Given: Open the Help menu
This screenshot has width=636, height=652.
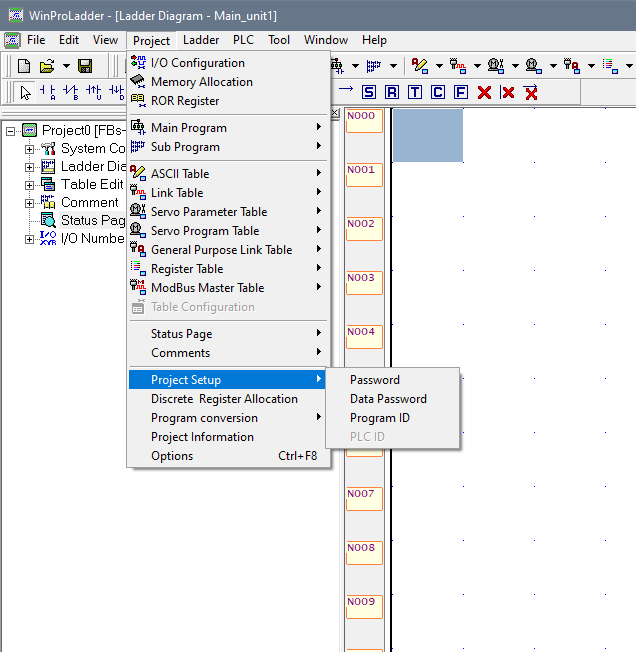Looking at the screenshot, I should 374,40.
